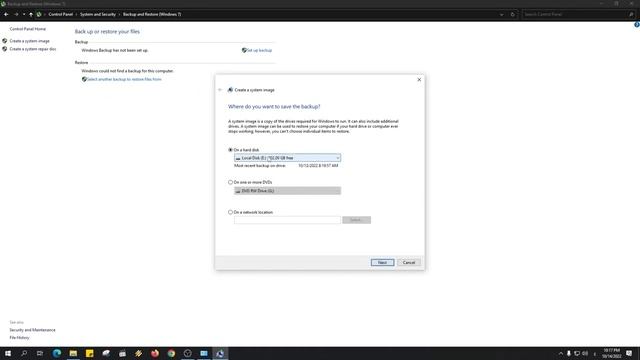Click into Search Control Panel field
The height and width of the screenshot is (360, 640).
coord(574,14)
